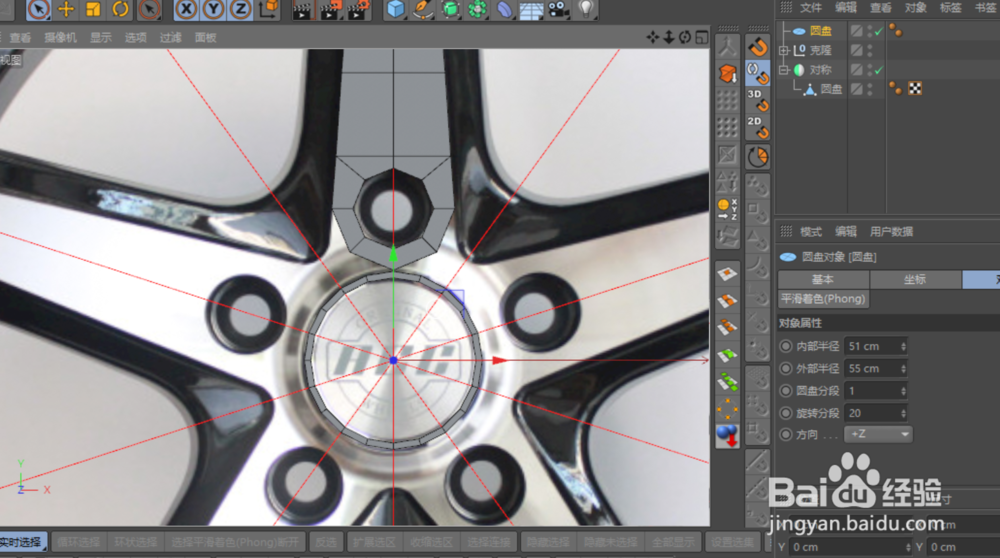Toggle green enable check for 对称

(879, 70)
